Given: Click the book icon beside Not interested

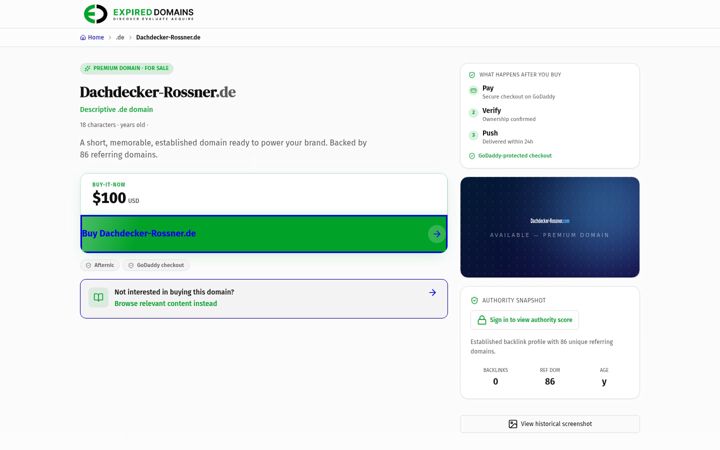Looking at the screenshot, I should tap(98, 298).
